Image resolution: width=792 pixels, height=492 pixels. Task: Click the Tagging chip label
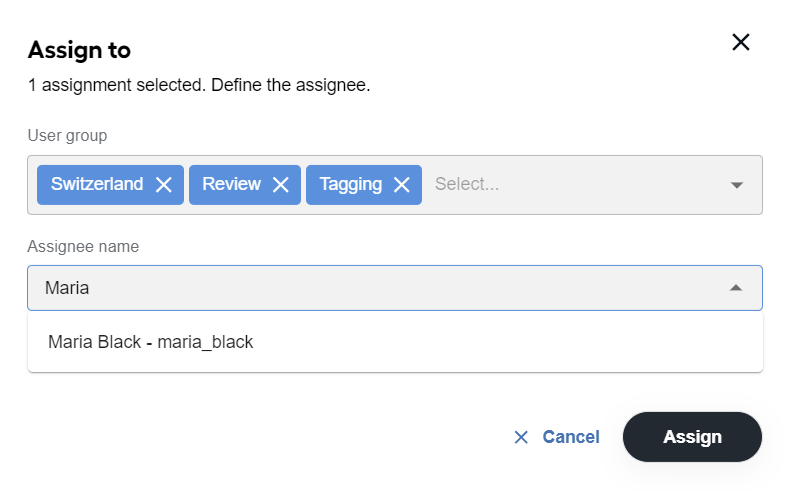(x=351, y=184)
